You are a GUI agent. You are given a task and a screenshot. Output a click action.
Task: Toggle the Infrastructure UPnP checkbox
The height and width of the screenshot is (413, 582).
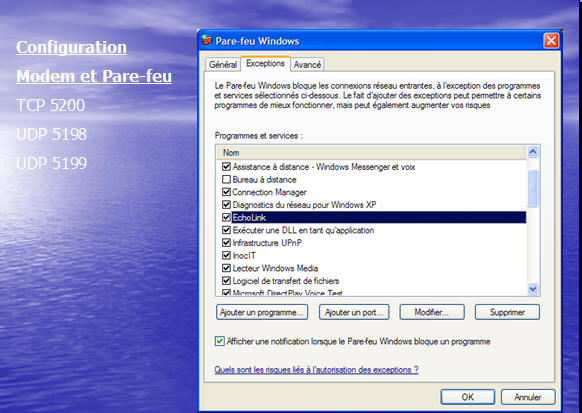(x=226, y=243)
